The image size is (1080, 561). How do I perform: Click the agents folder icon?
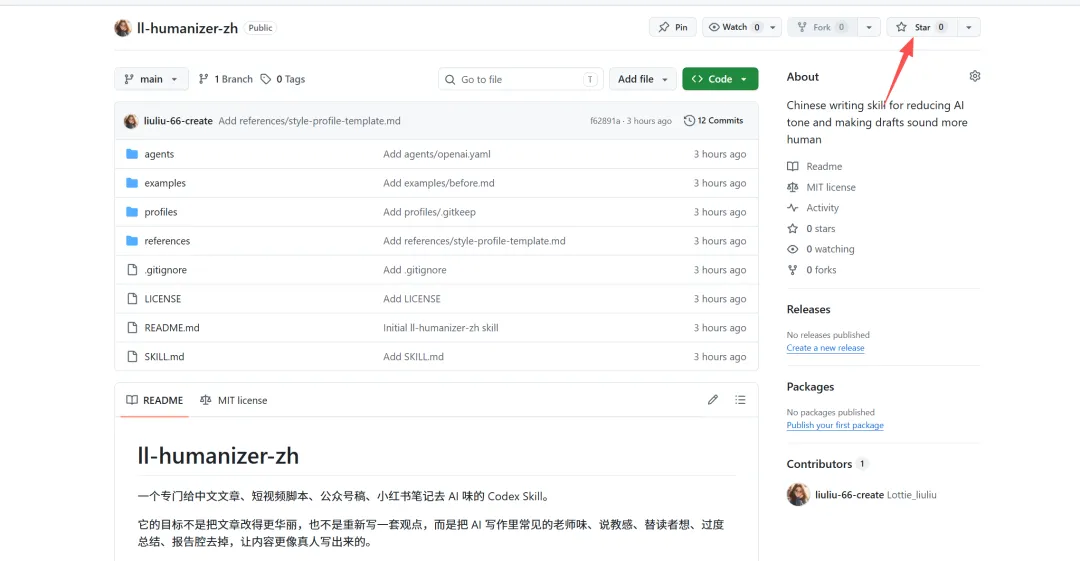click(x=132, y=154)
